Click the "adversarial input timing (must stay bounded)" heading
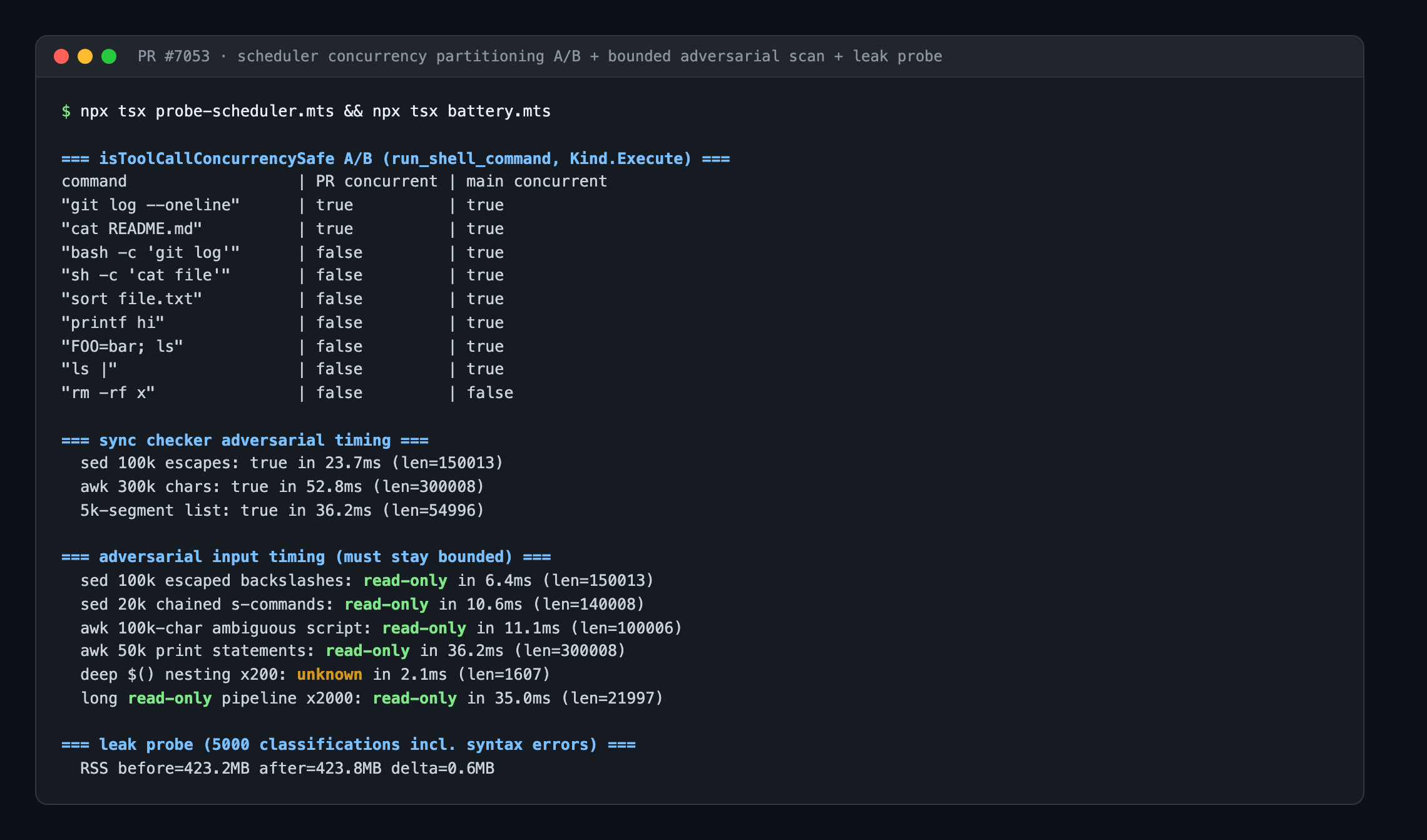Screen dimensions: 1427x840 [x=305, y=556]
